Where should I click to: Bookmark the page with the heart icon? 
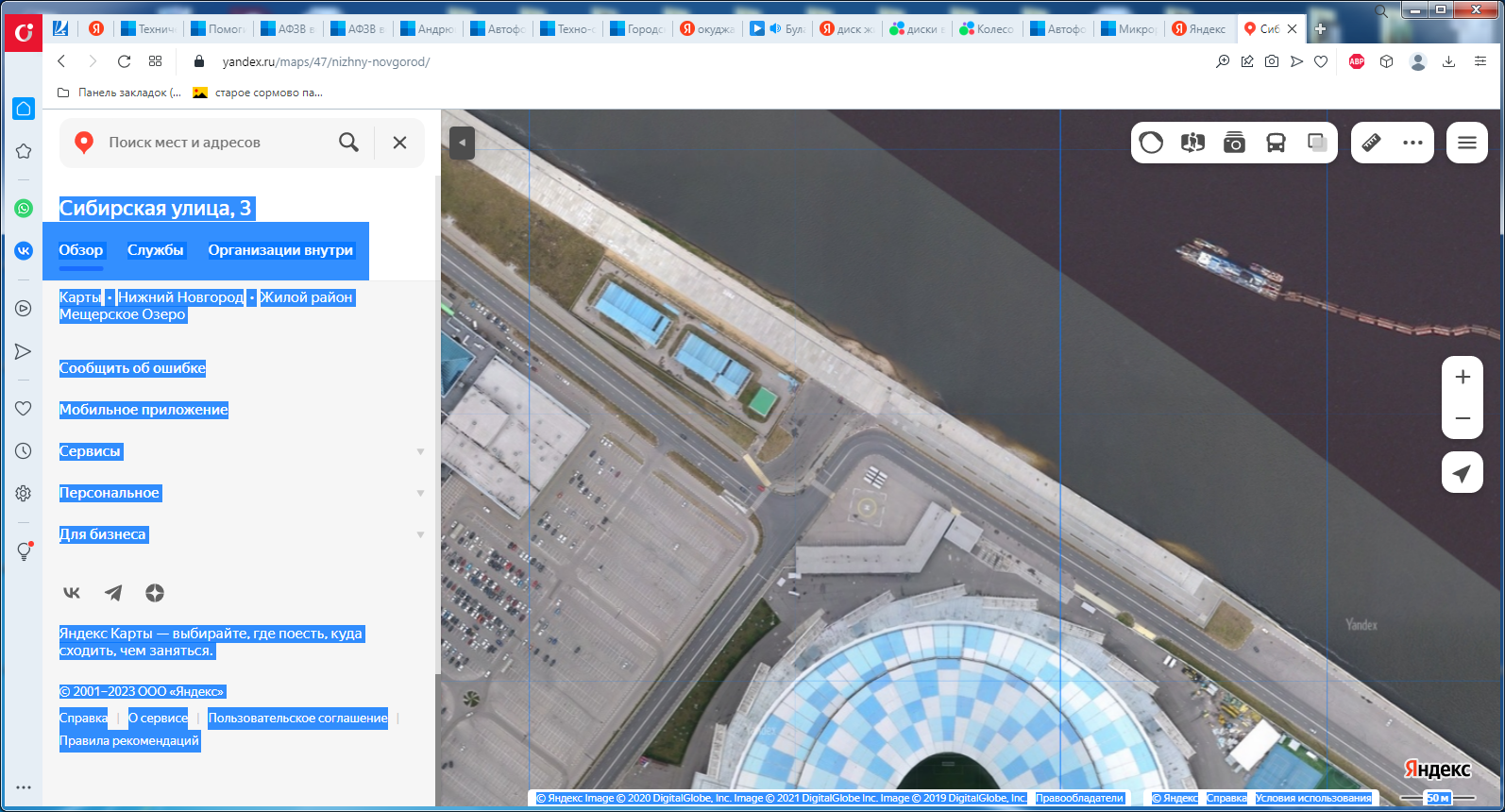(1321, 61)
